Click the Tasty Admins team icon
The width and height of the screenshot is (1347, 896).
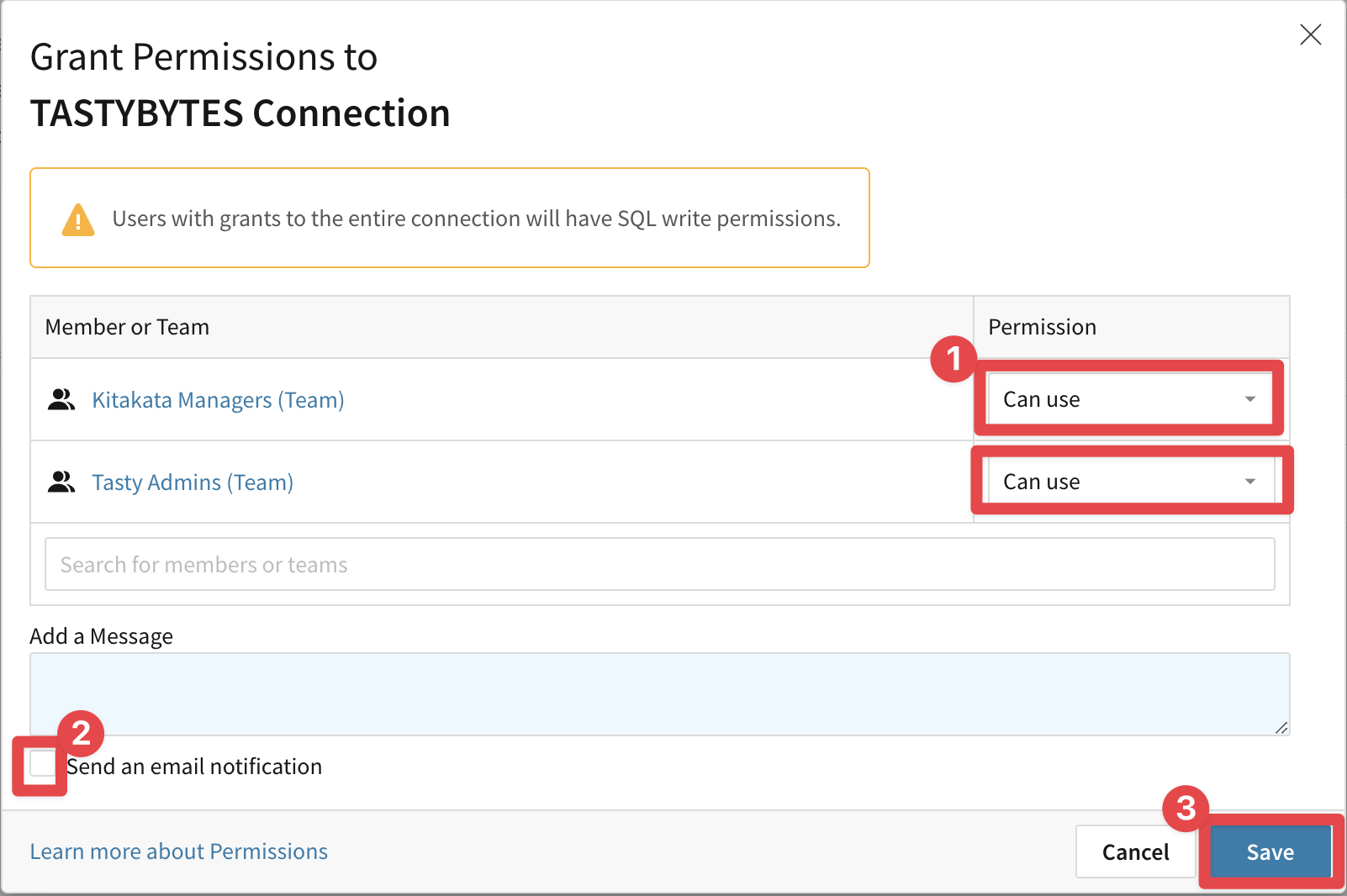coord(61,482)
